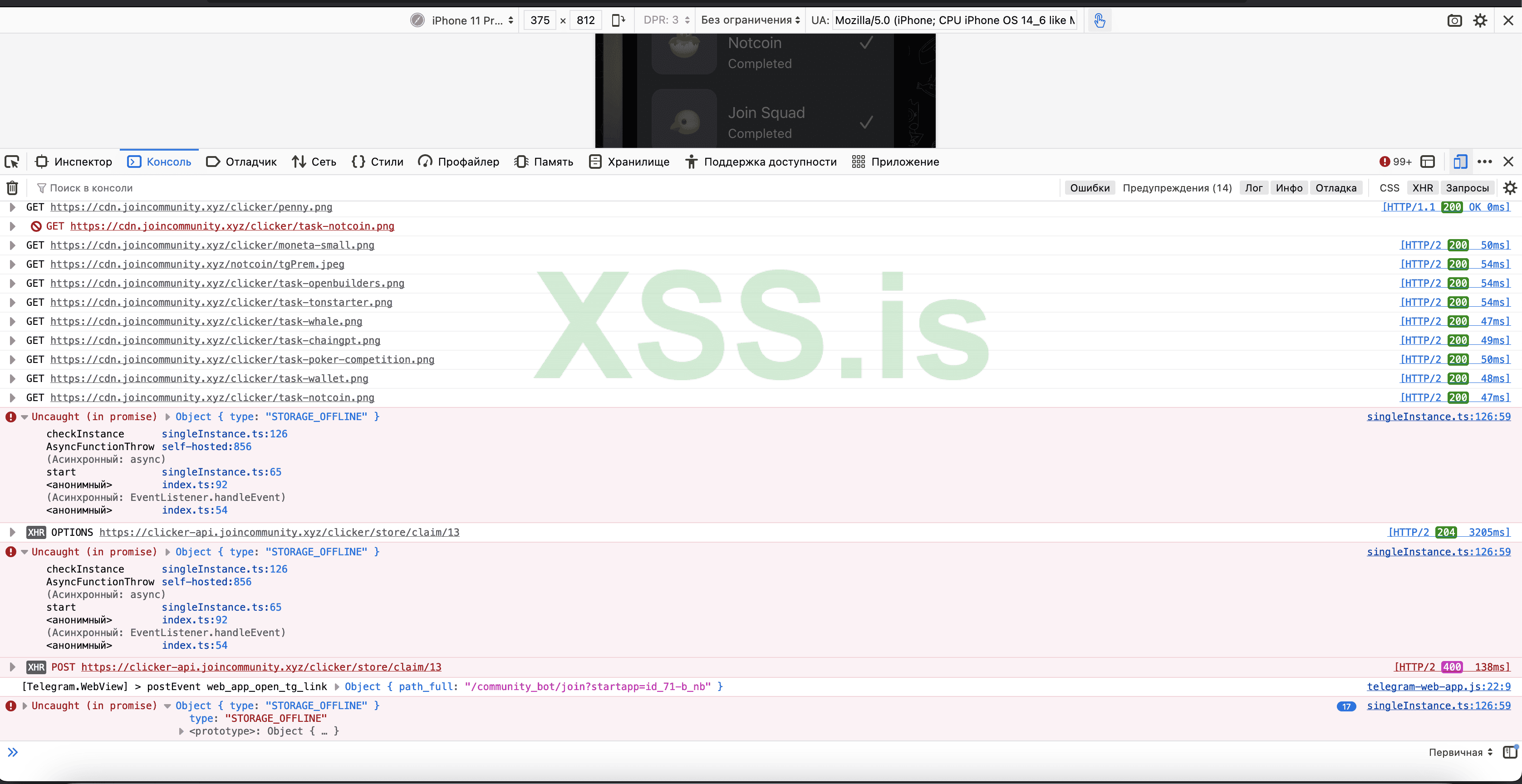The height and width of the screenshot is (784, 1522).
Task: Toggle the Запросы filter button
Action: tap(1467, 188)
